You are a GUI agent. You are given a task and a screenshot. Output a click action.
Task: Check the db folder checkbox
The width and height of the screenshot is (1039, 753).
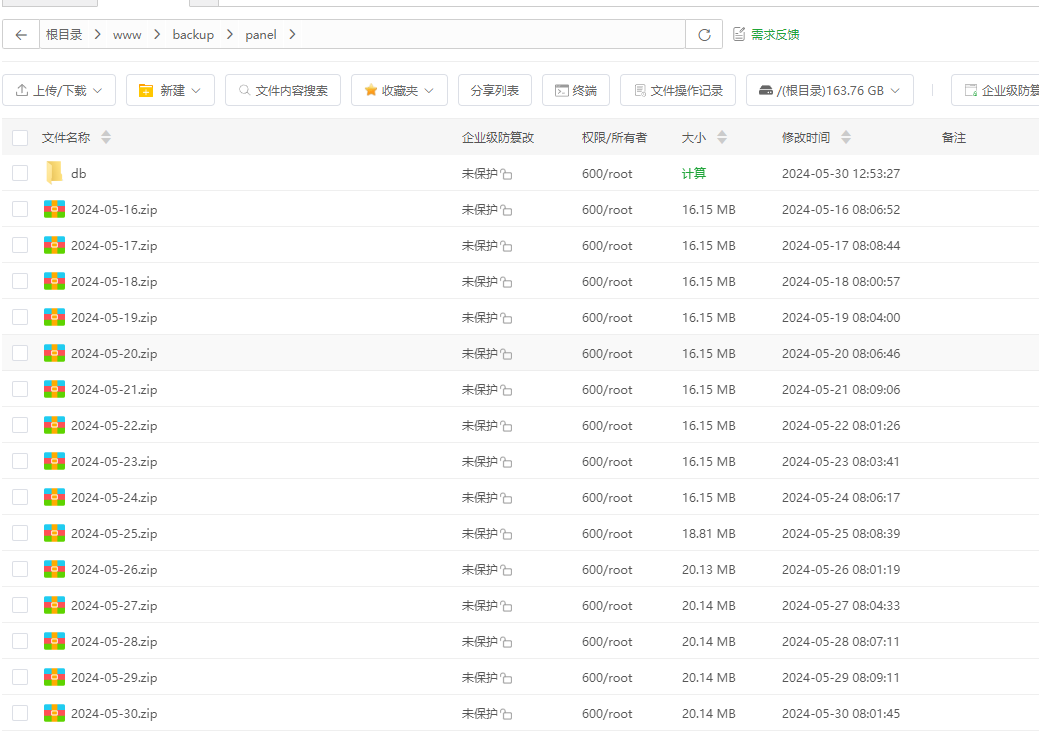click(x=20, y=173)
